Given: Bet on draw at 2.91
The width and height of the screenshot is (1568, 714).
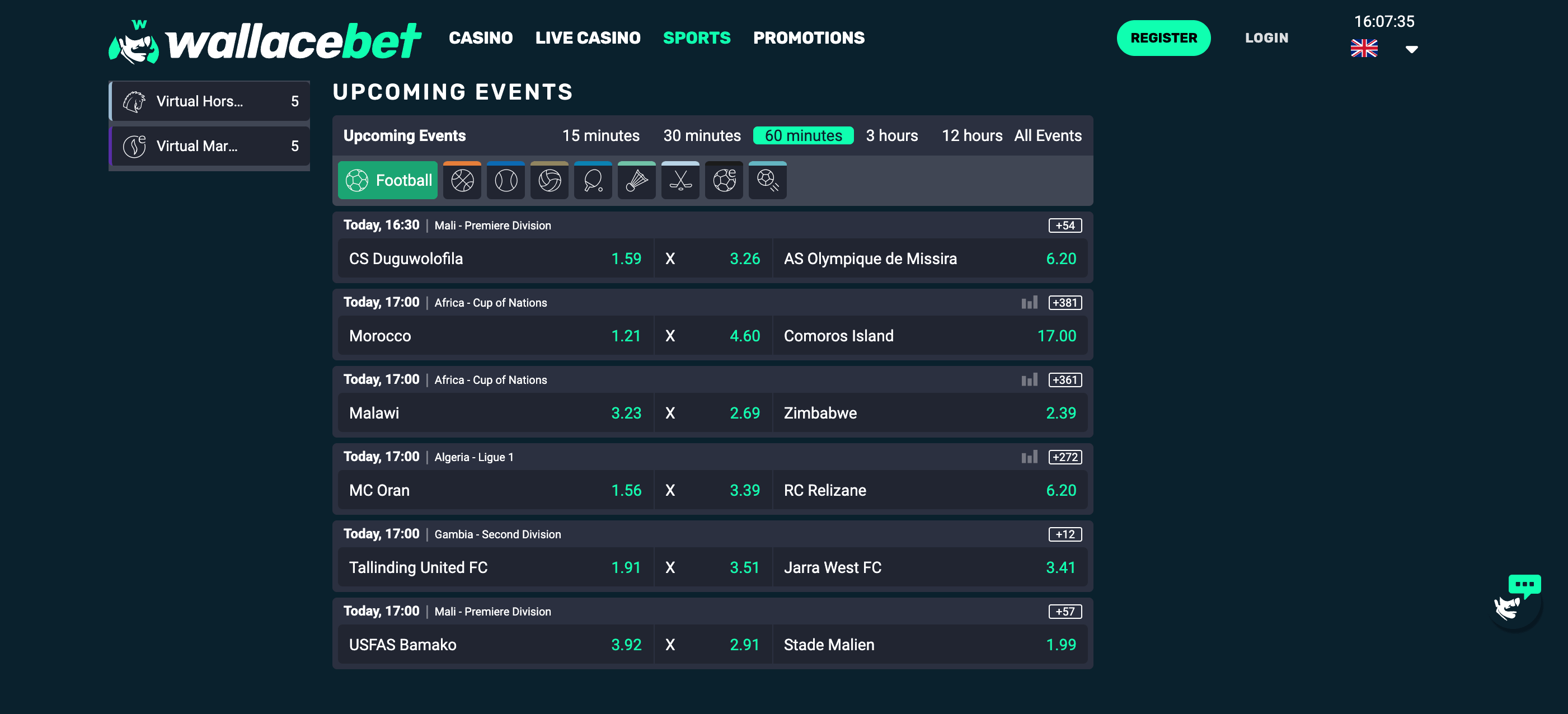Looking at the screenshot, I should point(713,645).
